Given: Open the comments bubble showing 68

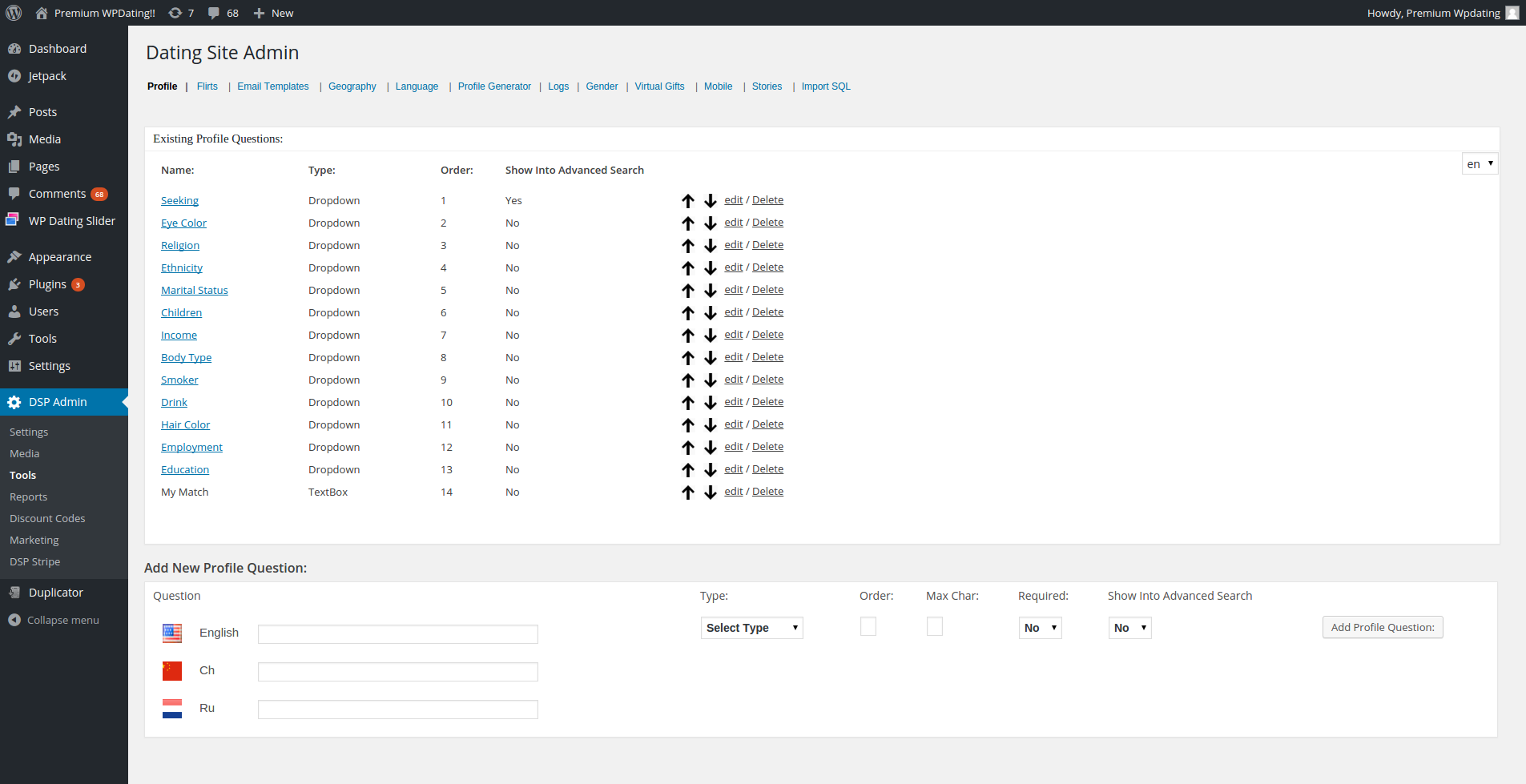Looking at the screenshot, I should point(223,13).
